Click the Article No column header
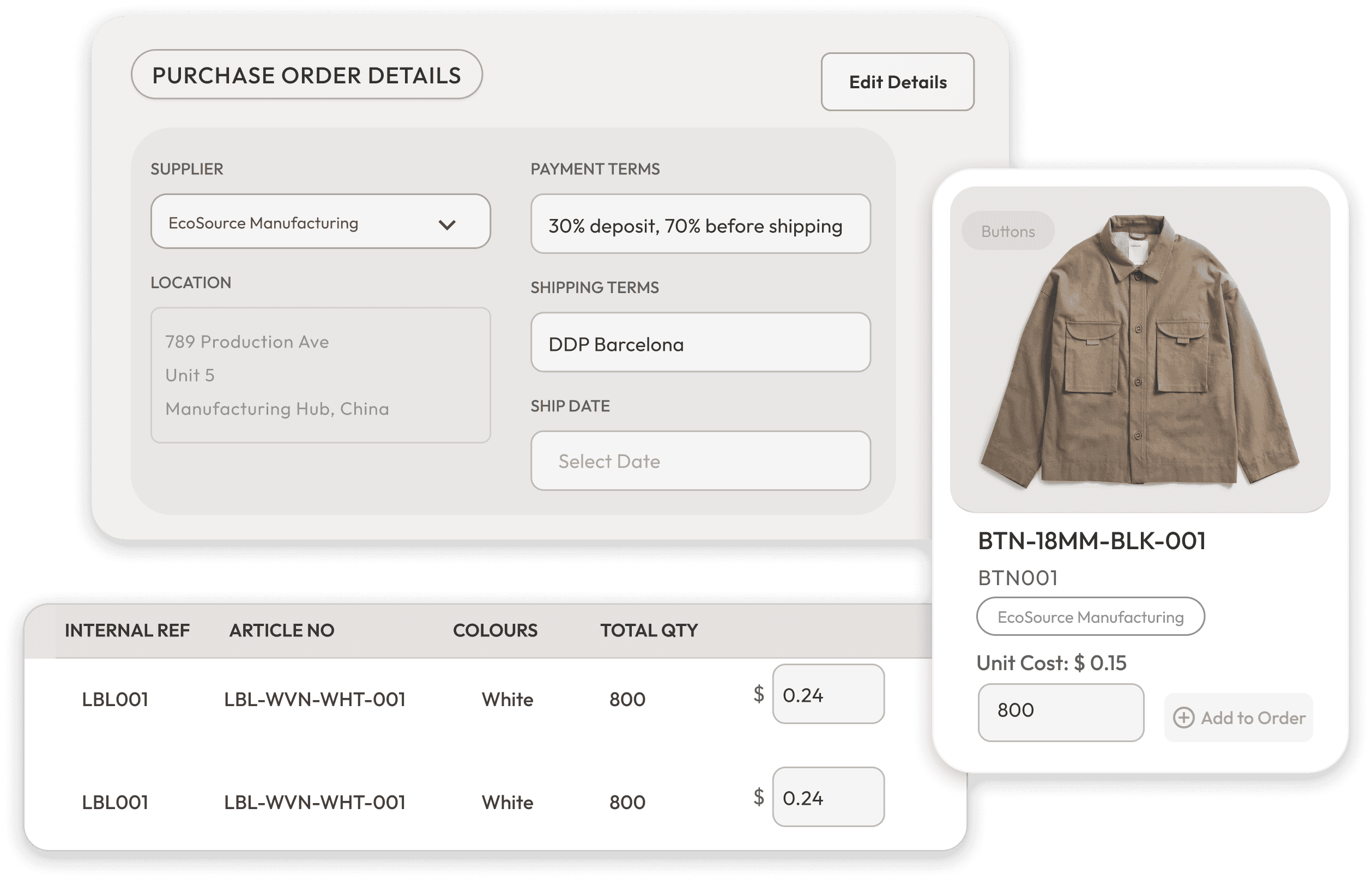 (x=282, y=630)
